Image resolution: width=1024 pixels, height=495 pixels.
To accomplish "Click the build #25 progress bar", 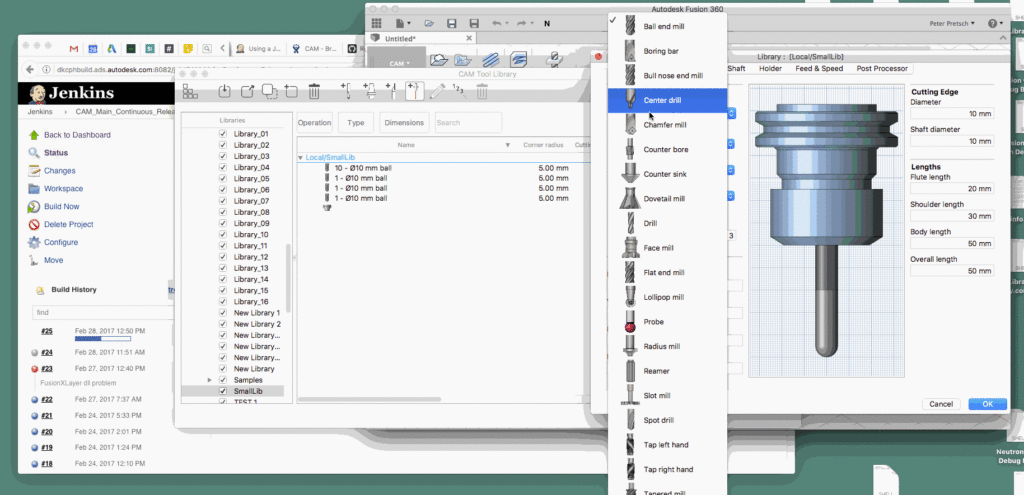I will click(x=103, y=339).
